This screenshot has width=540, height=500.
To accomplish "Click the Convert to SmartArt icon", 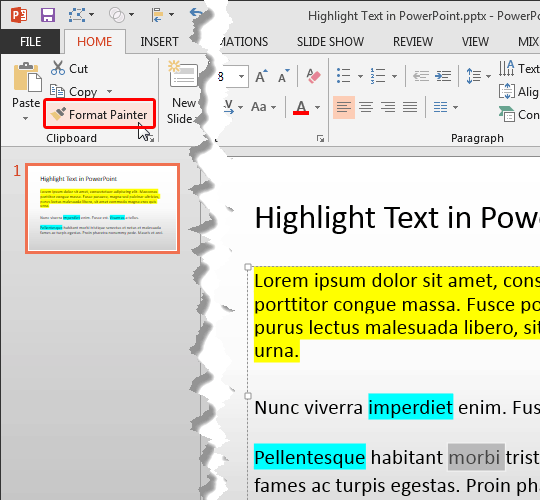I will click(x=507, y=114).
